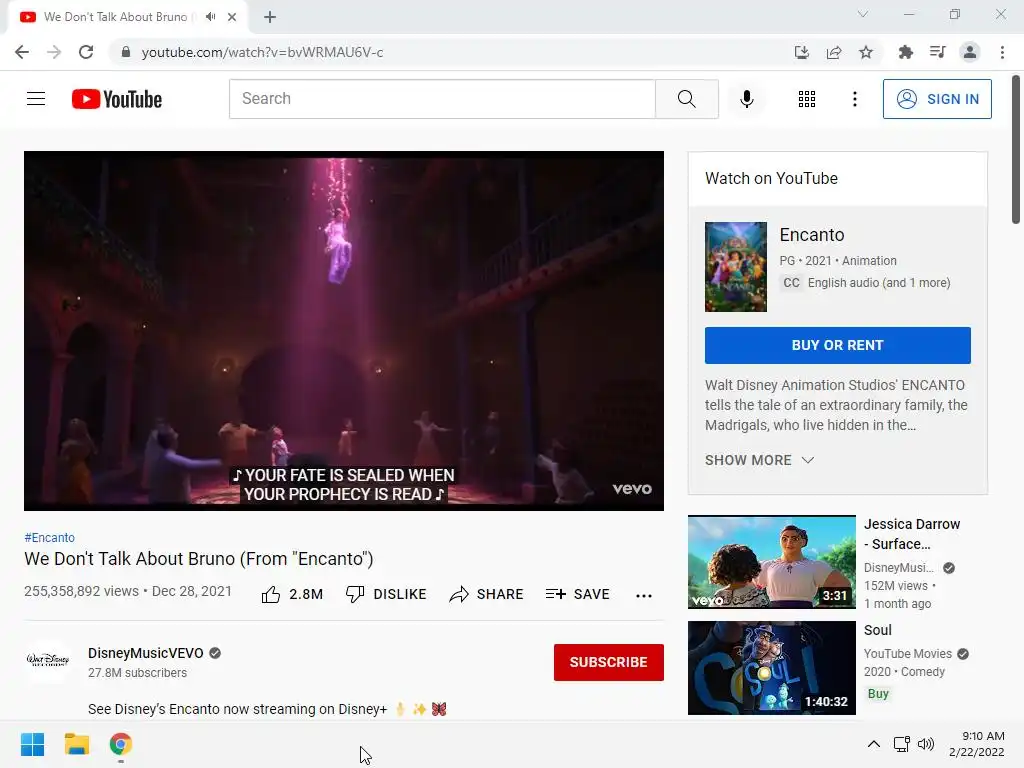Subscribe to DisneyMusicVEVO
This screenshot has height=768, width=1024.
[609, 662]
